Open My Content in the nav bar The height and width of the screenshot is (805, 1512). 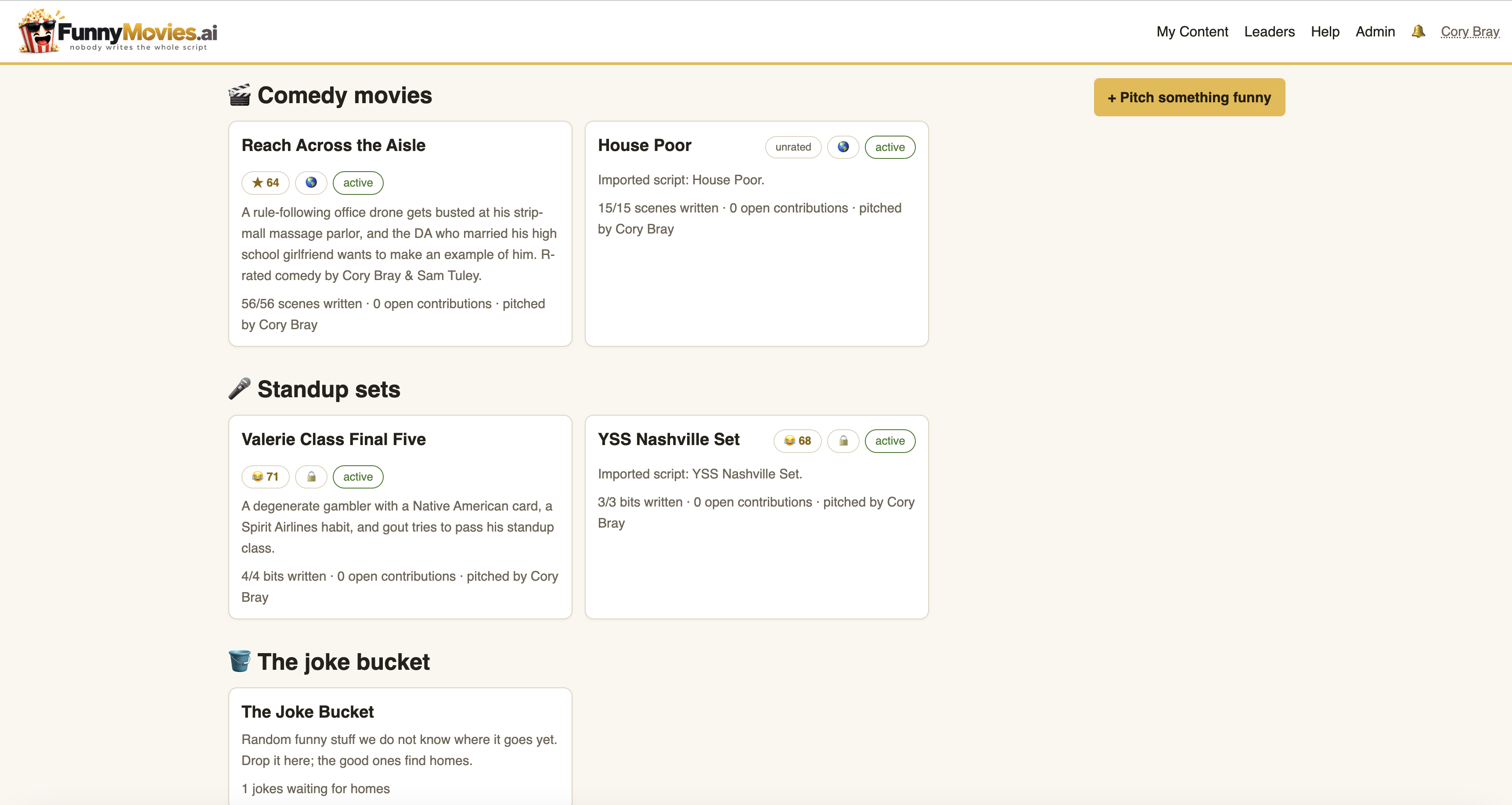click(1192, 32)
